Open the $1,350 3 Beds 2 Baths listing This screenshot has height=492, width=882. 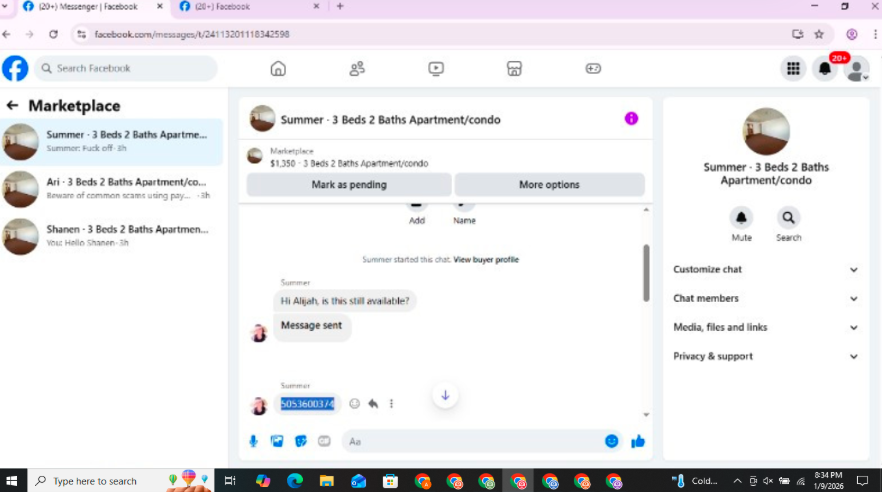click(x=349, y=163)
